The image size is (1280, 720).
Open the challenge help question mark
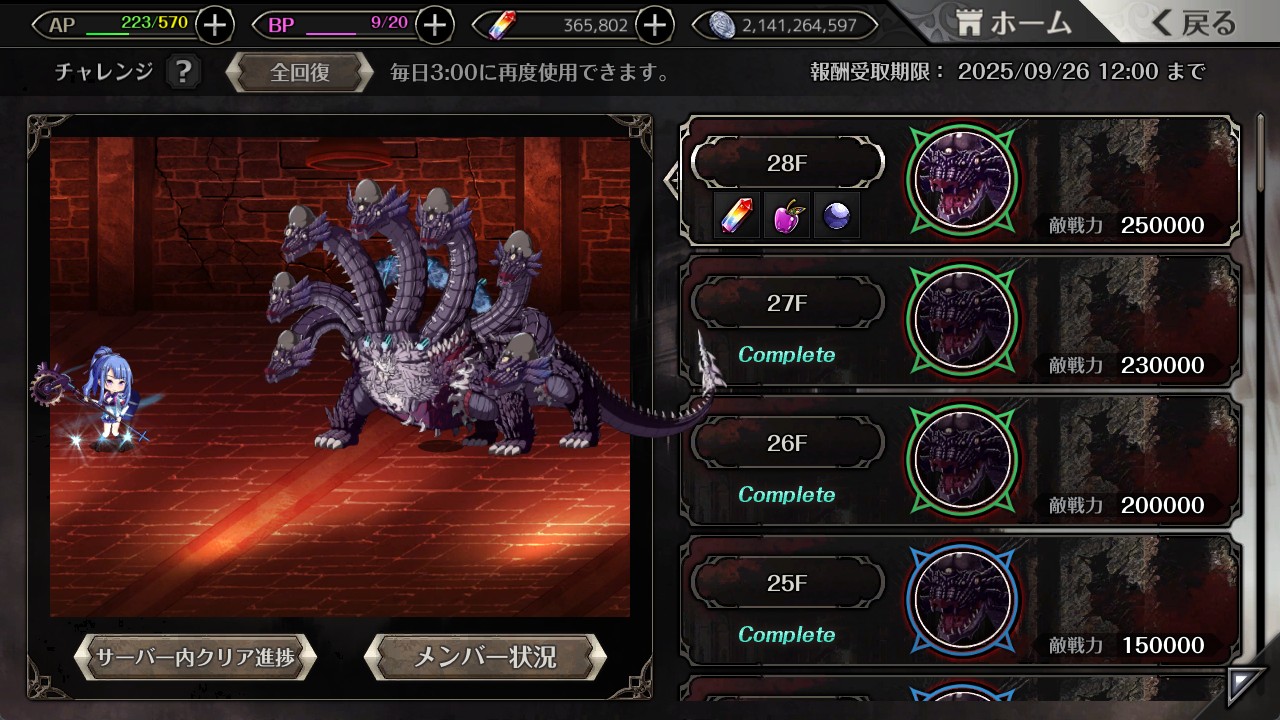(x=182, y=72)
